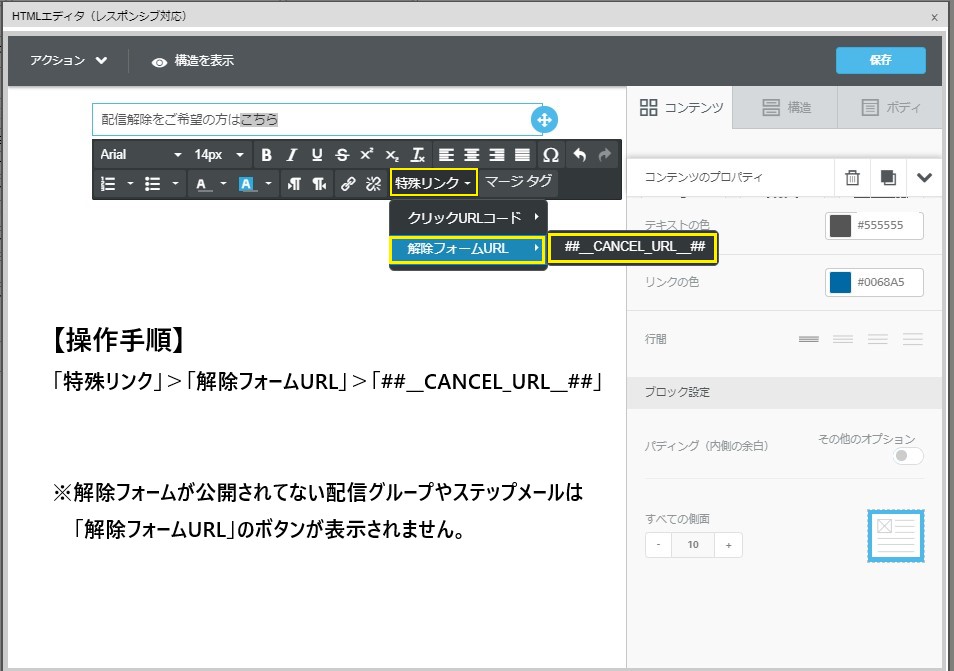This screenshot has width=954, height=671.
Task: Expand ordered list style arrow
Action: click(130, 184)
